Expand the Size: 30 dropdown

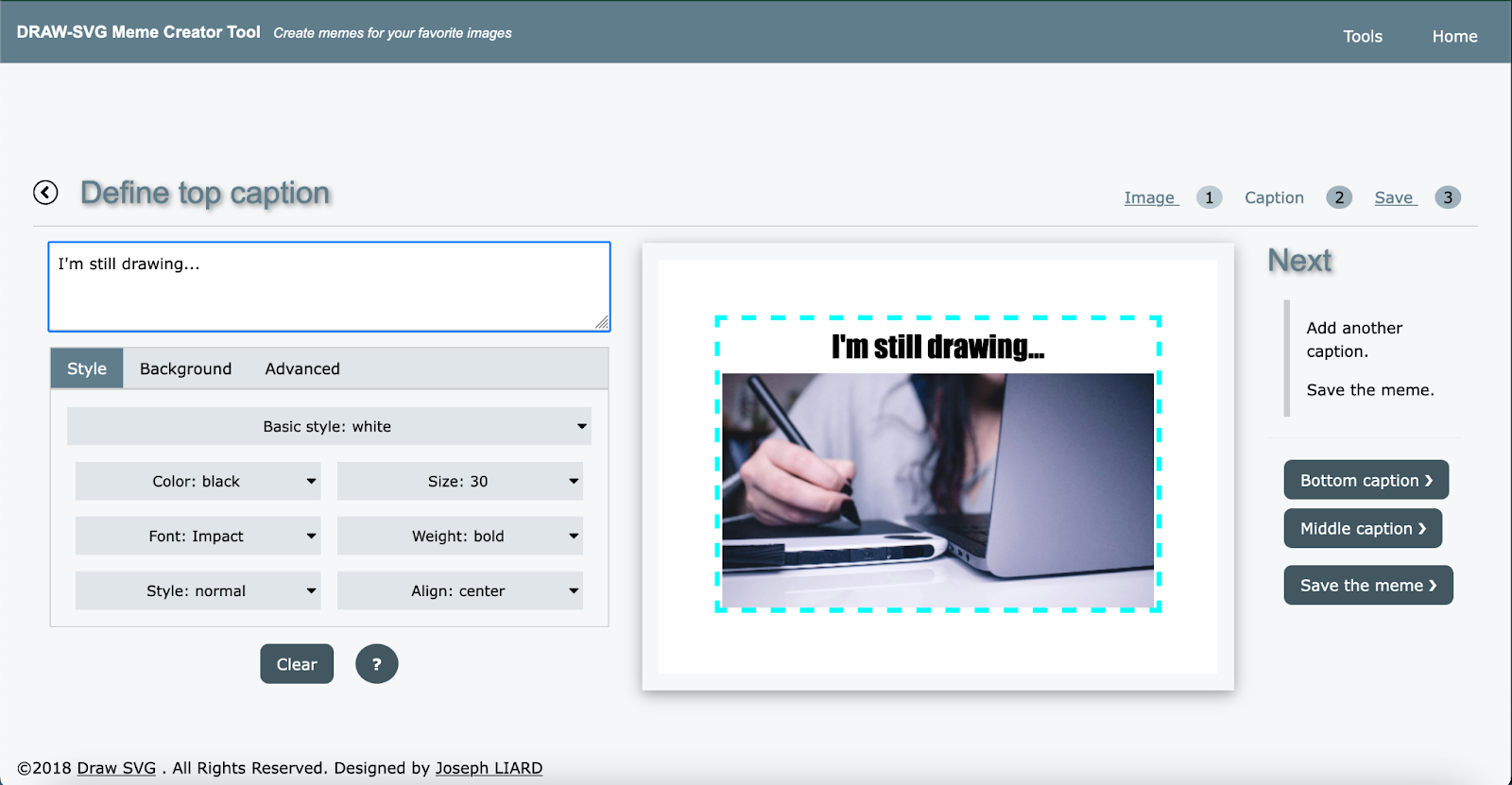(459, 482)
